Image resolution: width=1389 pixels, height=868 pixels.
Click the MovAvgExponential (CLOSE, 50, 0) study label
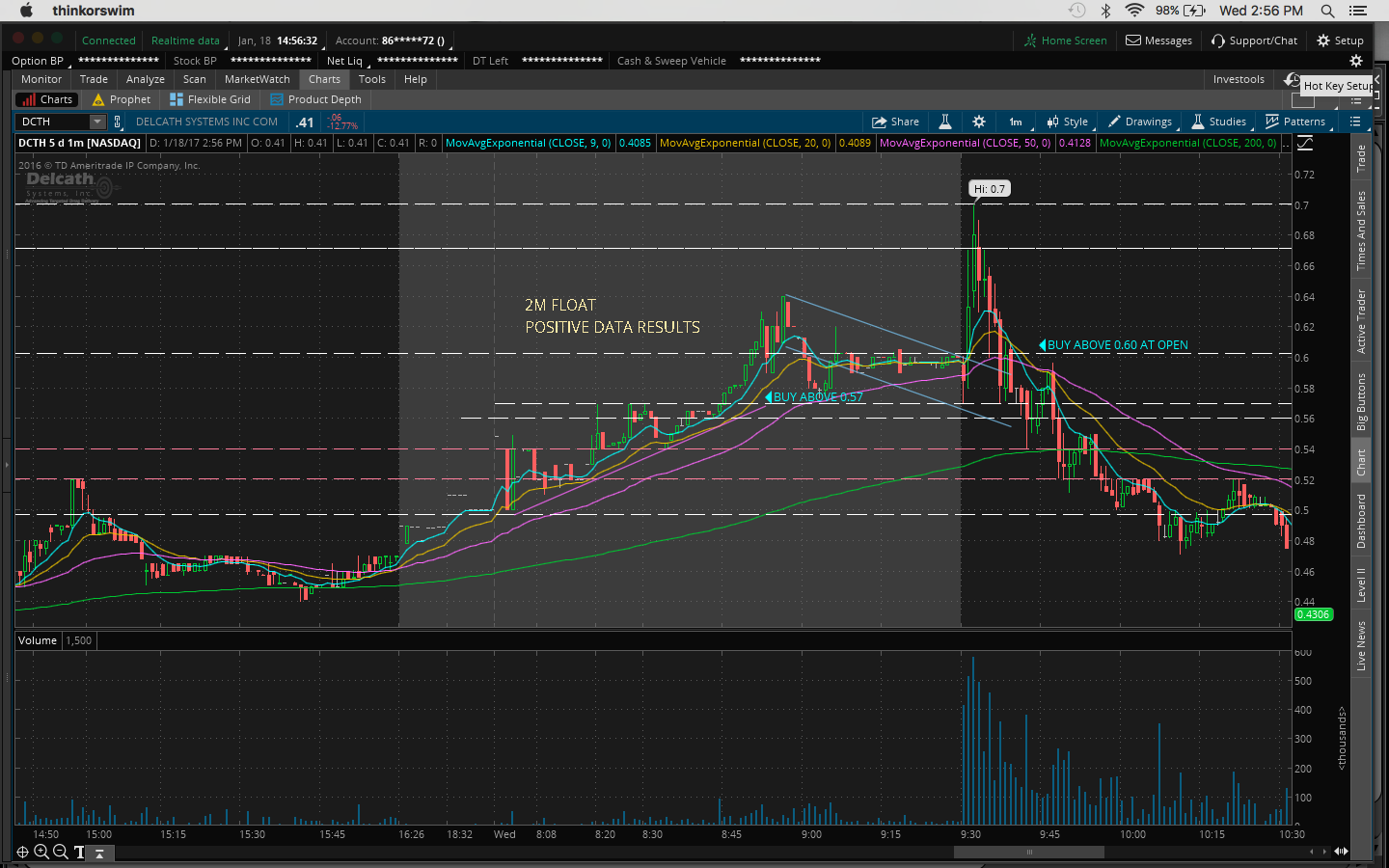(x=965, y=143)
